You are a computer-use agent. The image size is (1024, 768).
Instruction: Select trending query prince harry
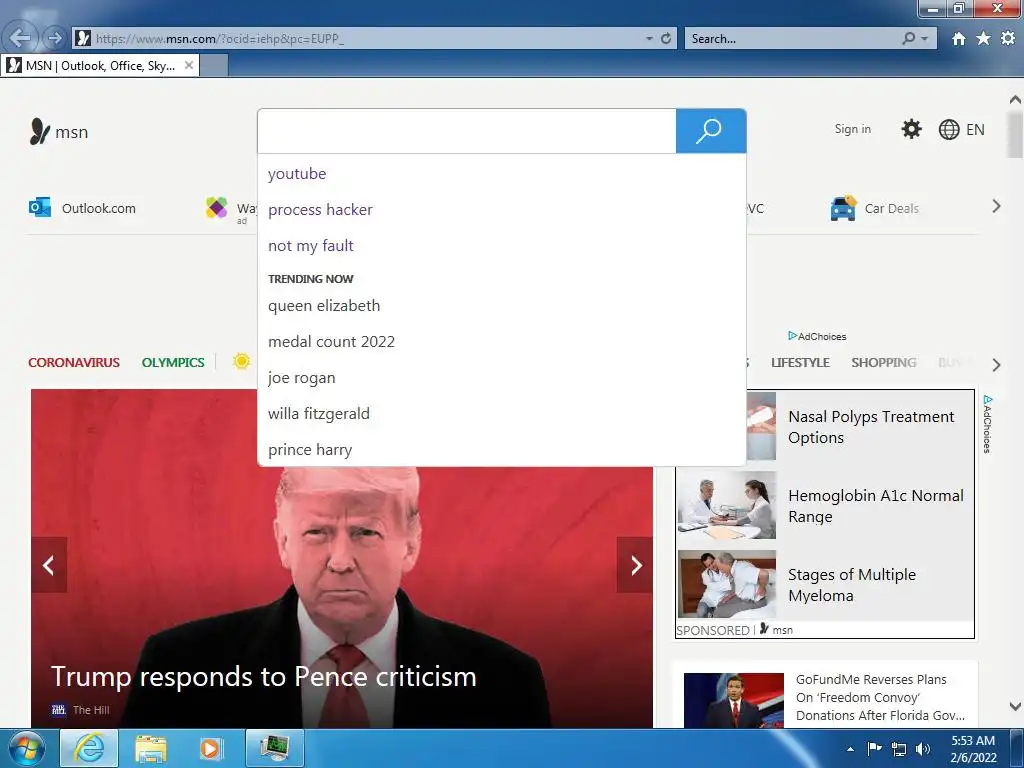pos(310,449)
